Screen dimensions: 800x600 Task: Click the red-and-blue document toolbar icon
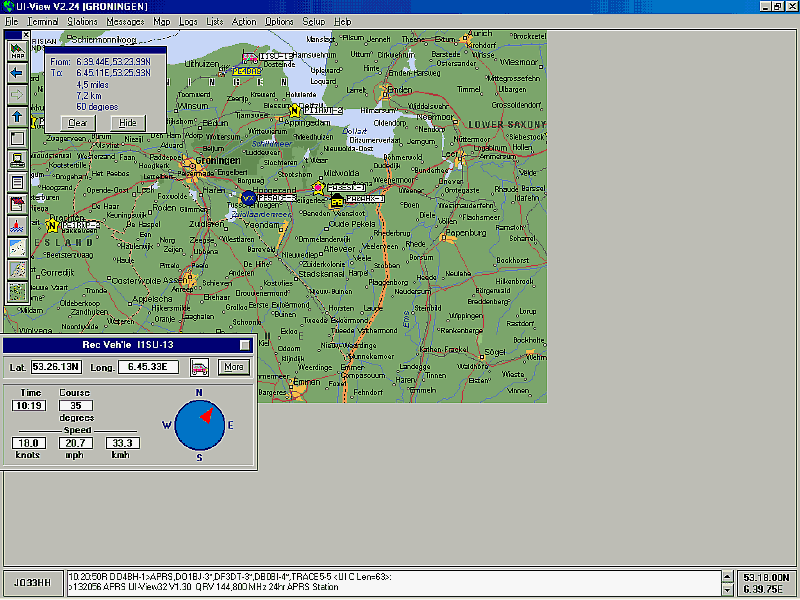click(17, 204)
